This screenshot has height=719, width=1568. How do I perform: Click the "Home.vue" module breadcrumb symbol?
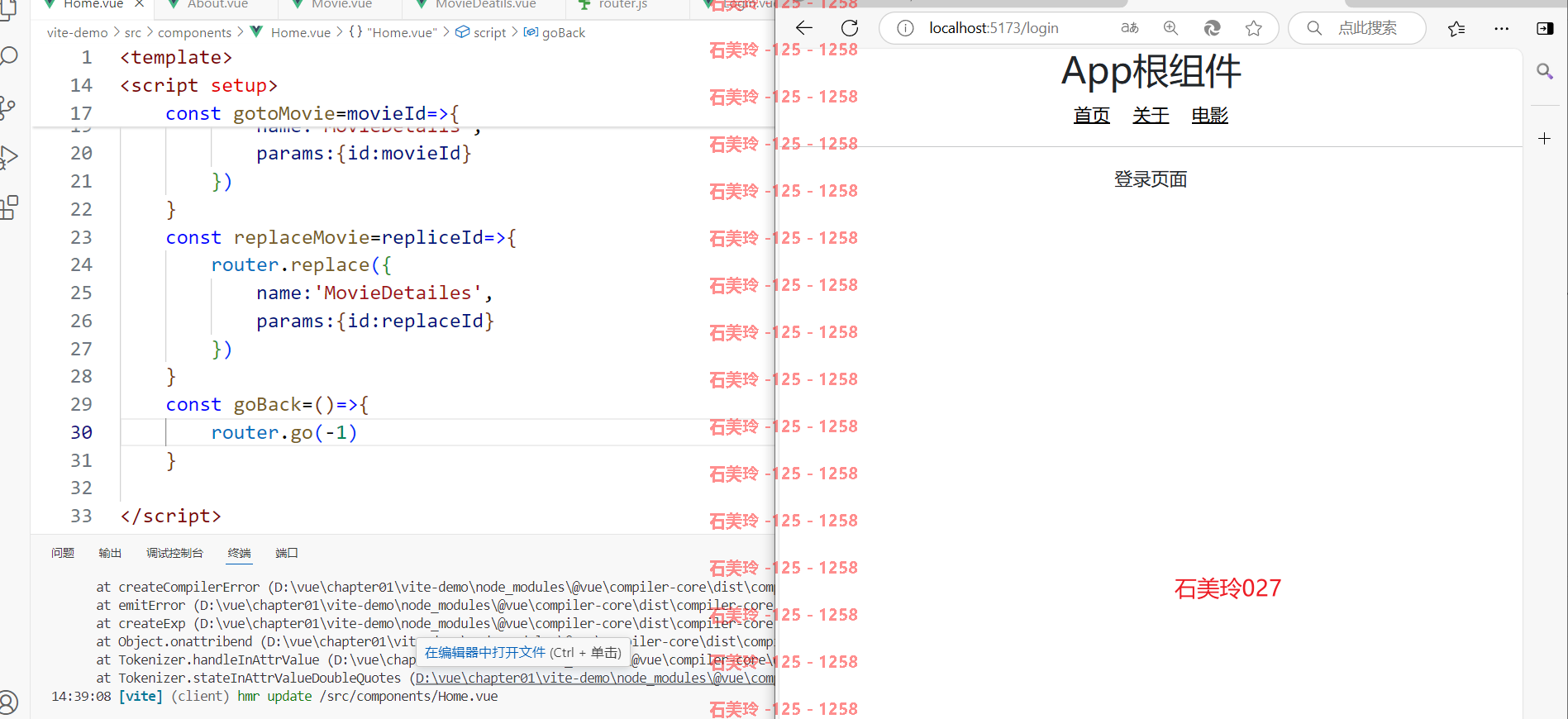(393, 32)
